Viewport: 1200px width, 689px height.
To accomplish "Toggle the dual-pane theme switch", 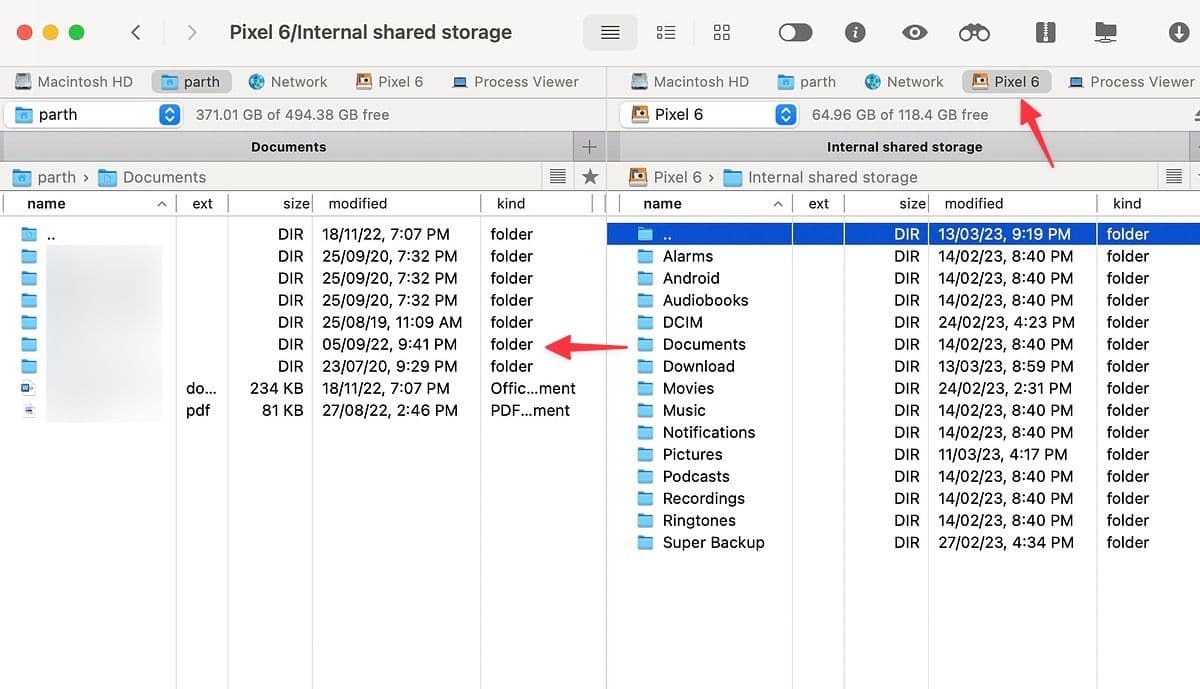I will [795, 32].
